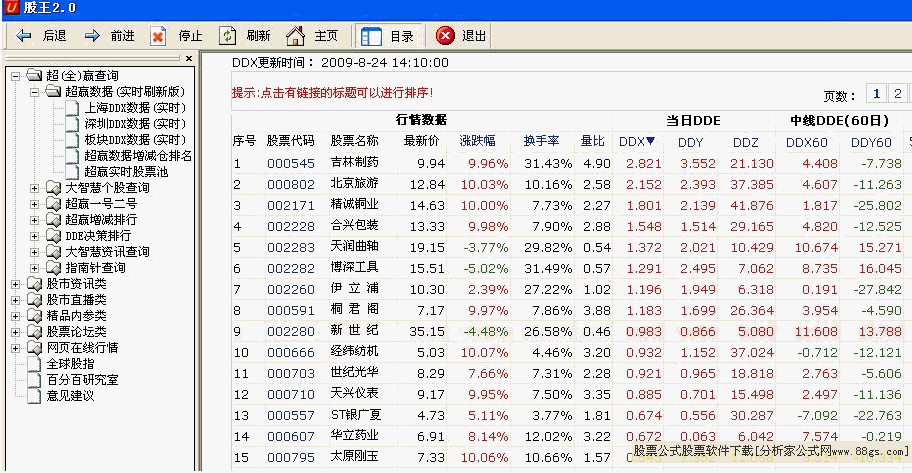Sort by 涨跌幅 column header
This screenshot has width=912, height=473.
click(x=478, y=141)
